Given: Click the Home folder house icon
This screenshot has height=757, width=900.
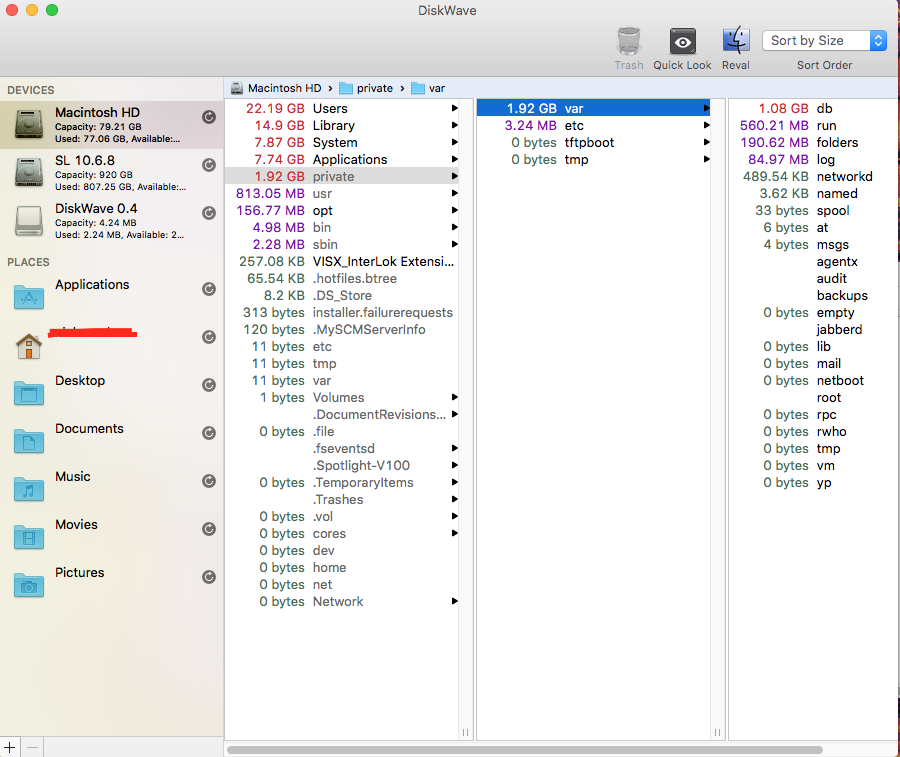Looking at the screenshot, I should (x=29, y=346).
